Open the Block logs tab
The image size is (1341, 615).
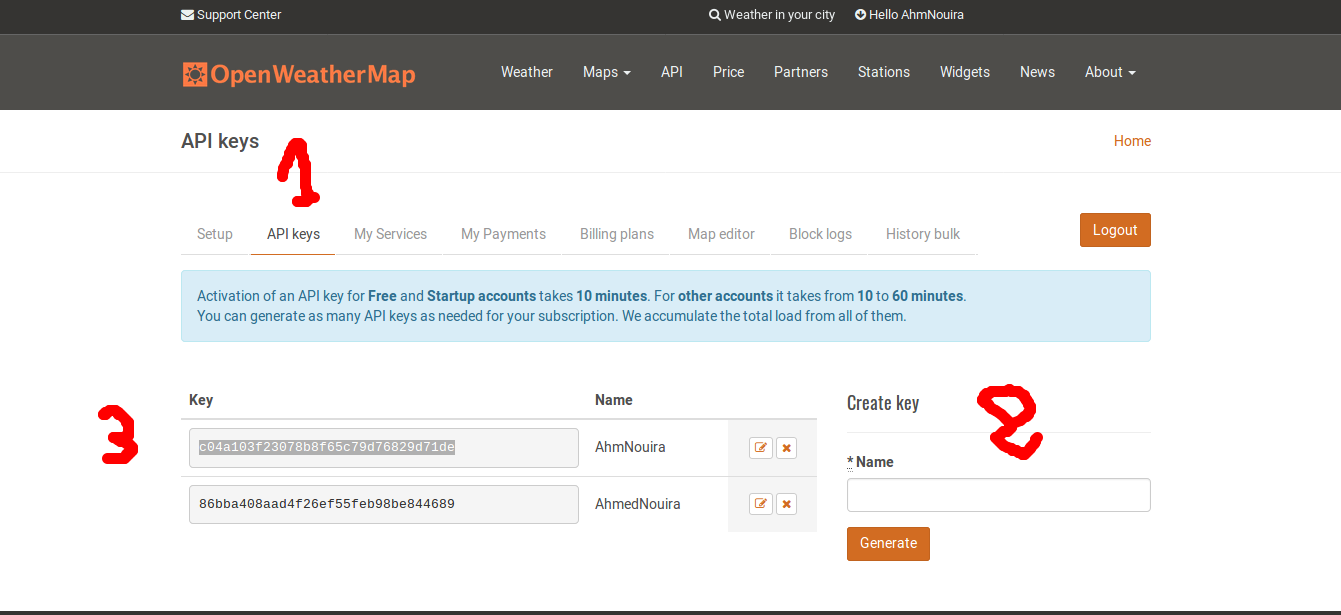[820, 234]
